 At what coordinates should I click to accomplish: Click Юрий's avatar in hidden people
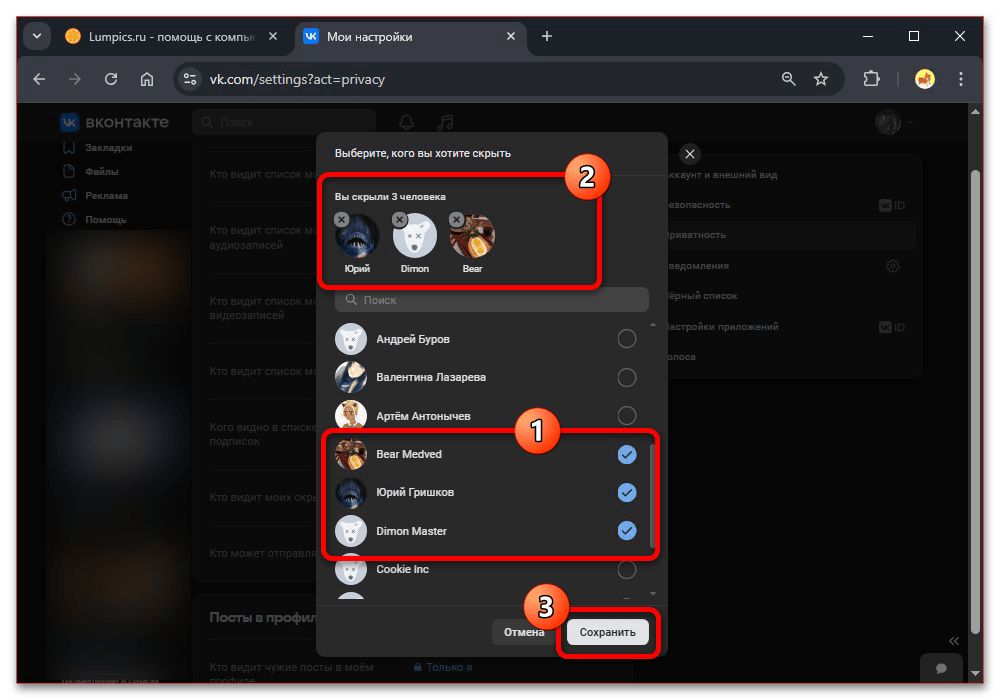point(357,236)
